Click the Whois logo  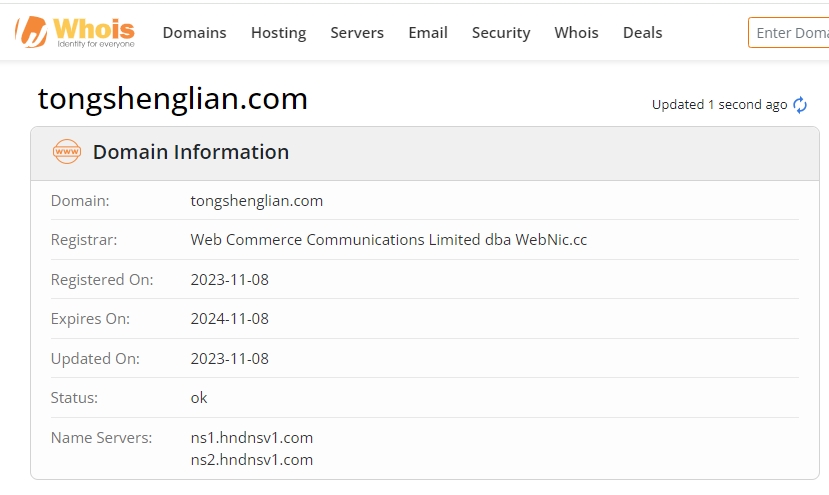(75, 32)
